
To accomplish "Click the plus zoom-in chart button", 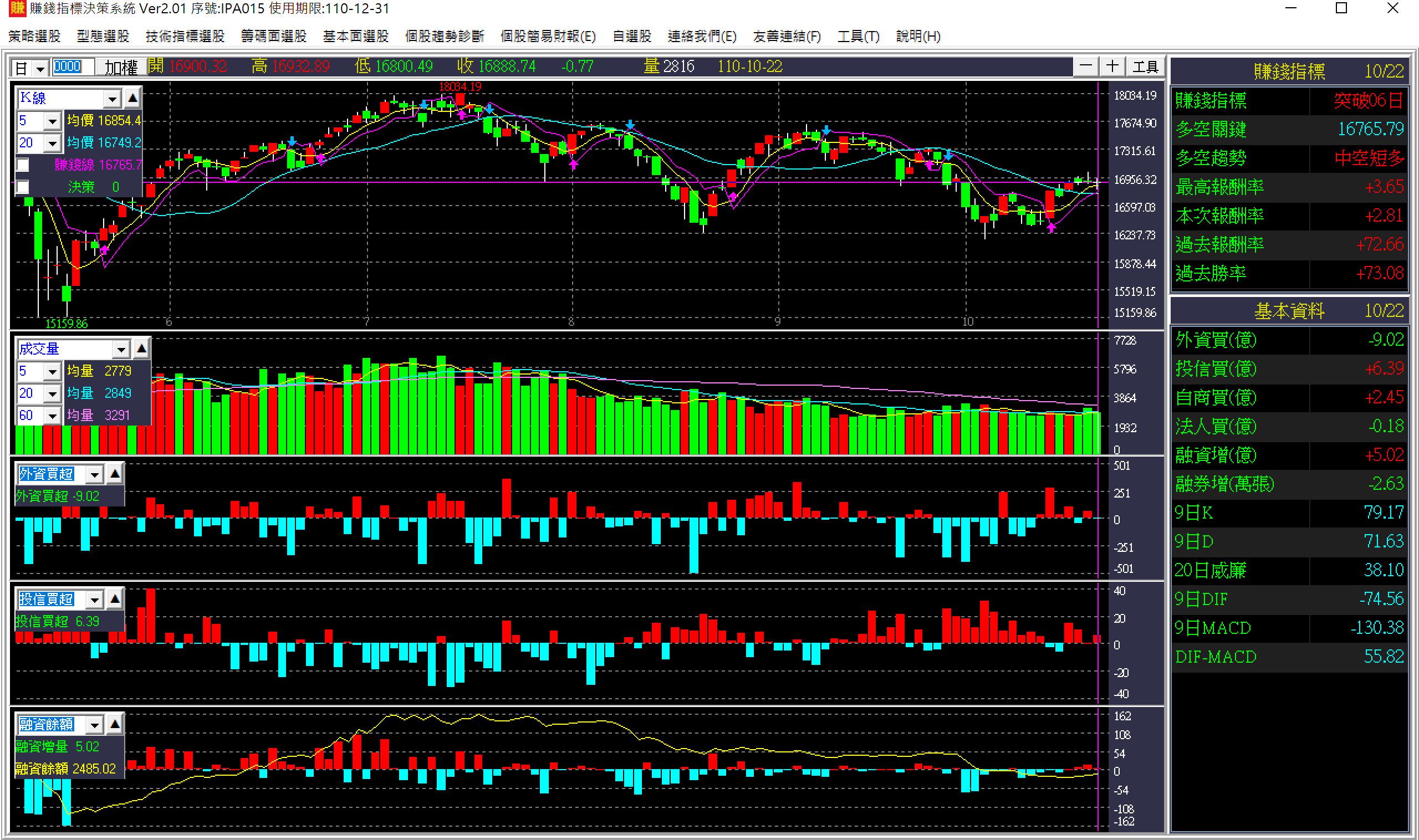I will 1112,66.
